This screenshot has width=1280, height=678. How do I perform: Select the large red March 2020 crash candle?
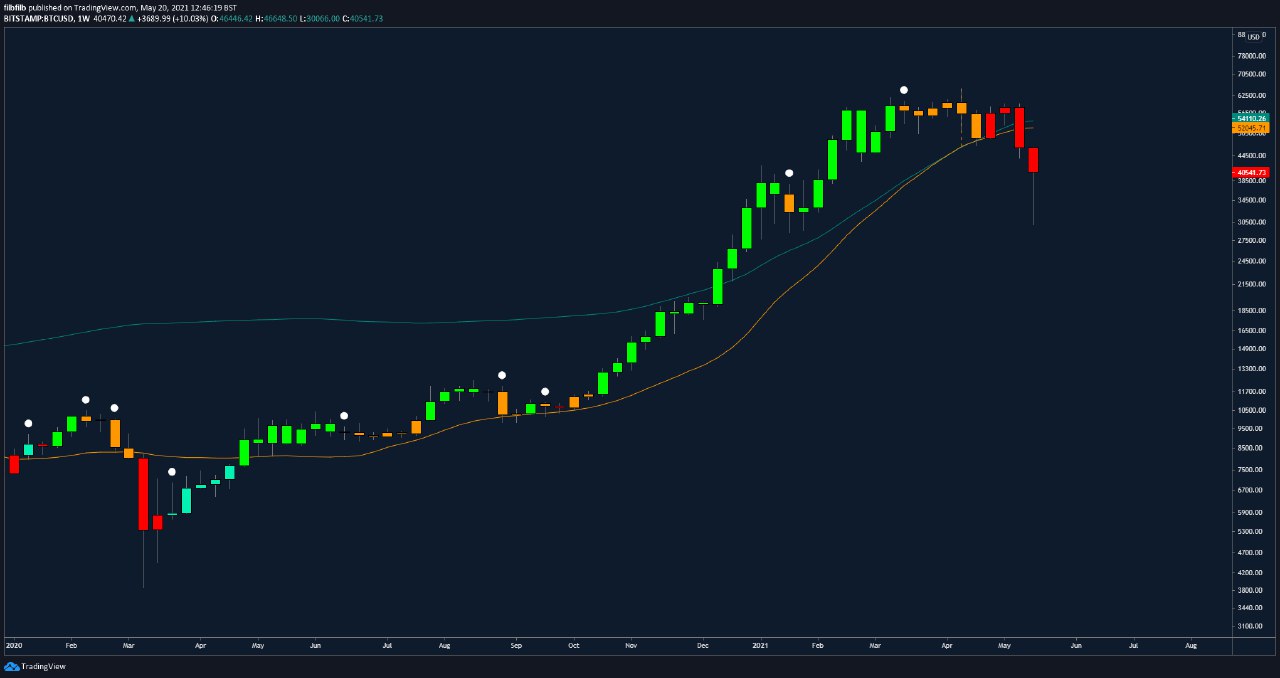click(143, 493)
